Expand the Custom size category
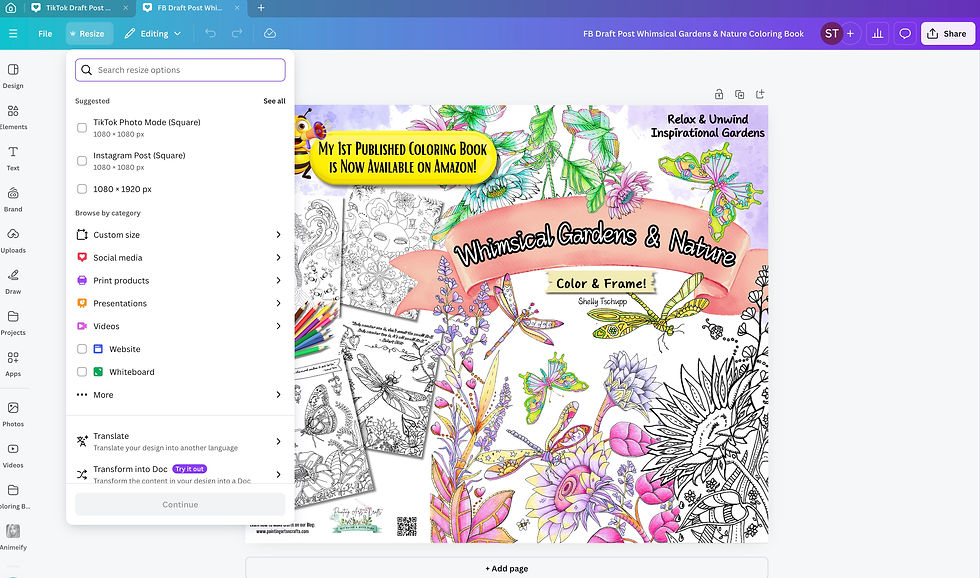 [x=180, y=234]
